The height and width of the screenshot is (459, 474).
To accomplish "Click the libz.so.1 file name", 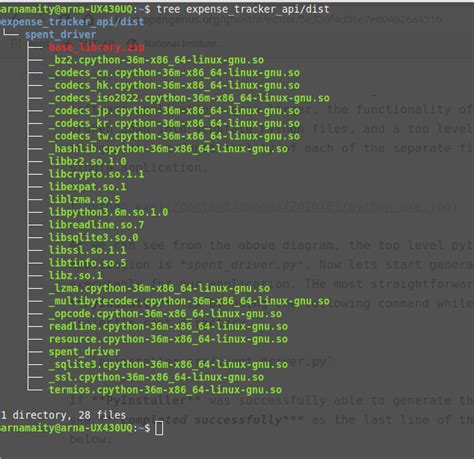I will pyautogui.click(x=75, y=275).
